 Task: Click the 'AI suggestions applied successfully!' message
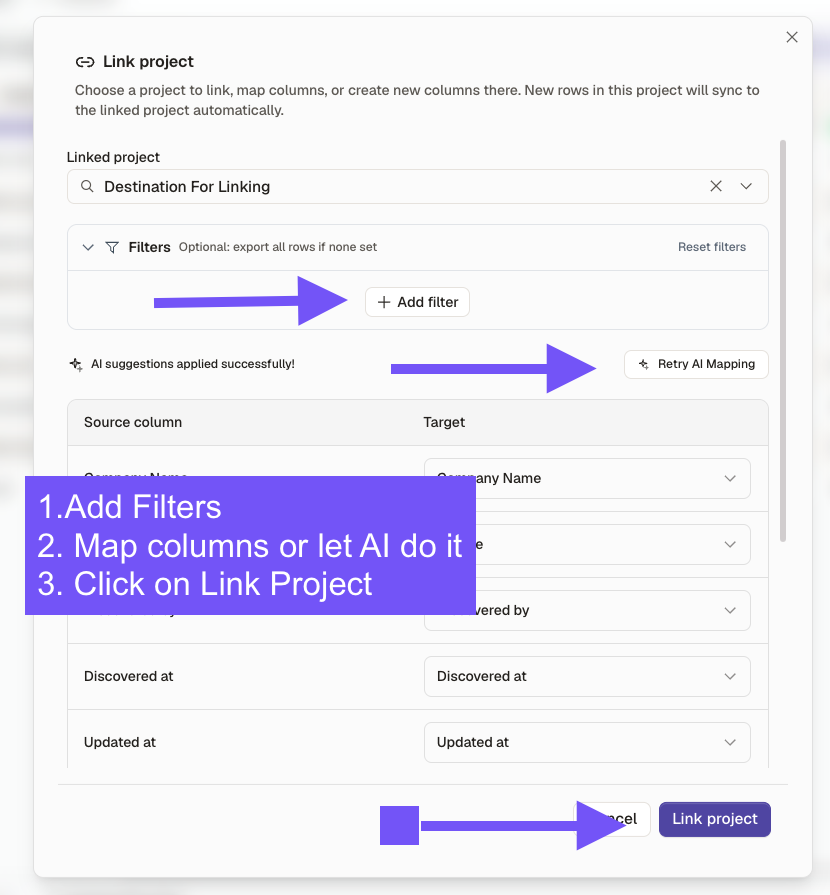[193, 364]
